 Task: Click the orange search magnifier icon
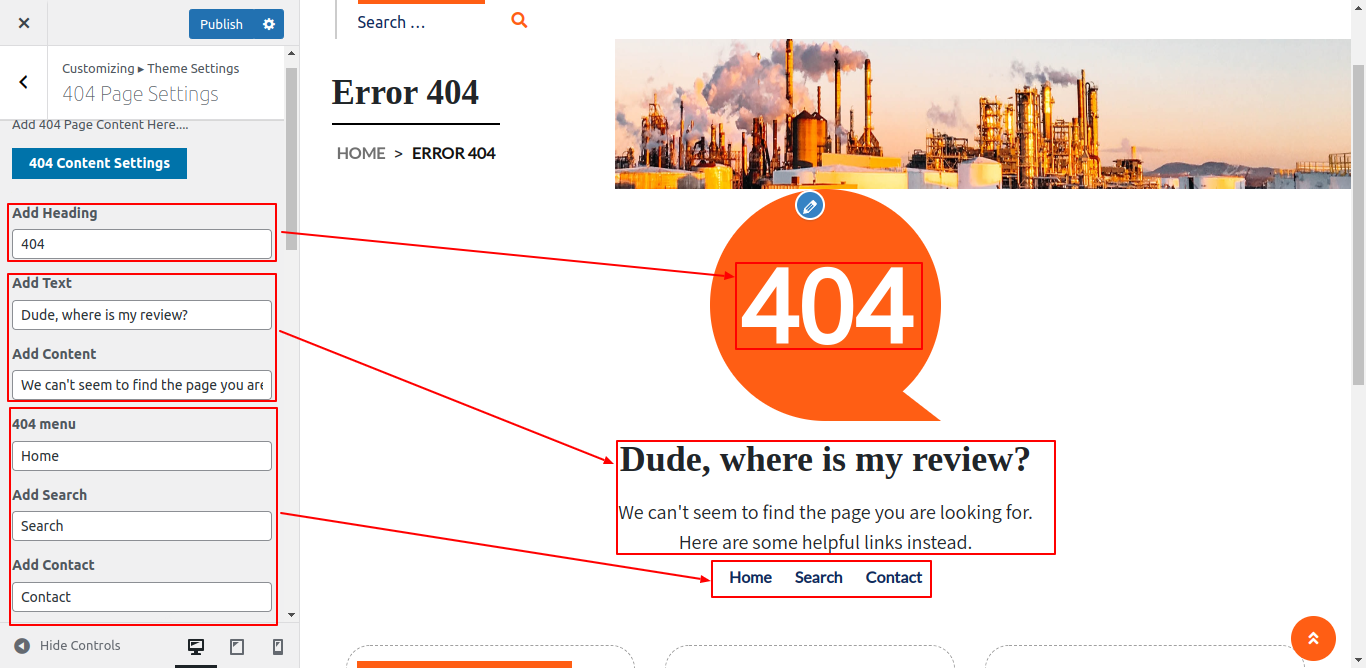(519, 20)
